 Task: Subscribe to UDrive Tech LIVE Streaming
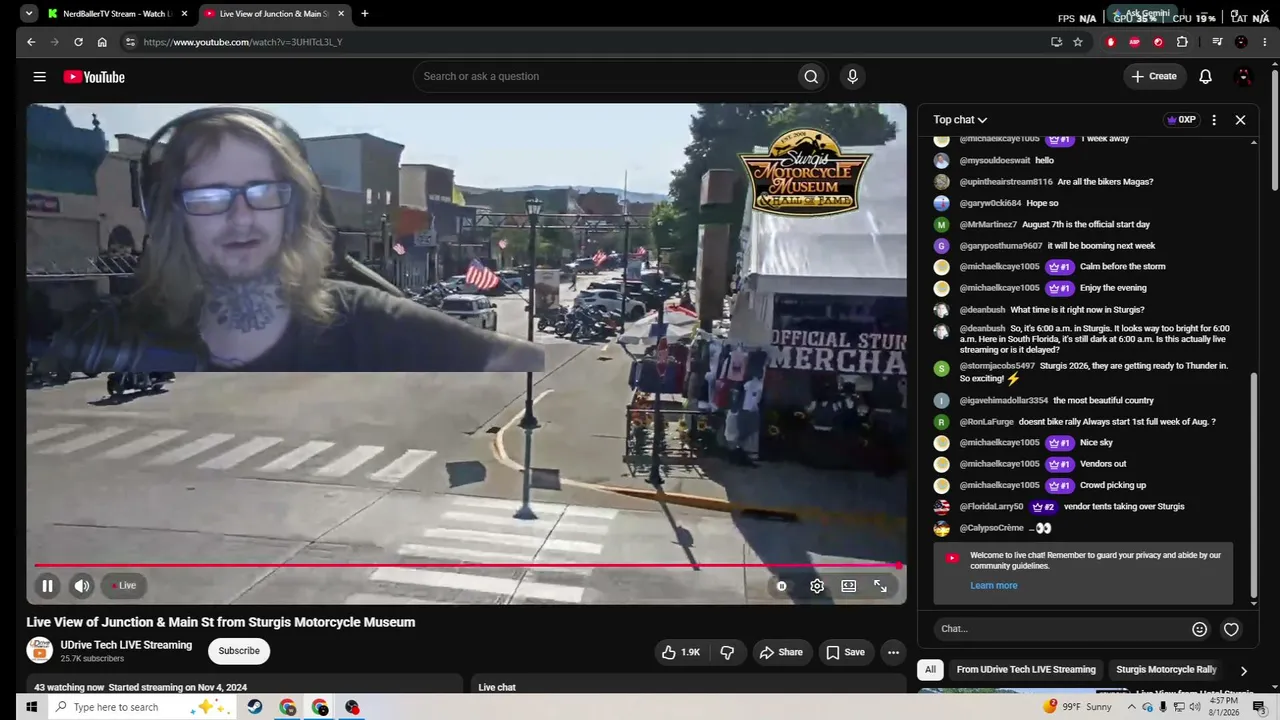click(x=239, y=651)
